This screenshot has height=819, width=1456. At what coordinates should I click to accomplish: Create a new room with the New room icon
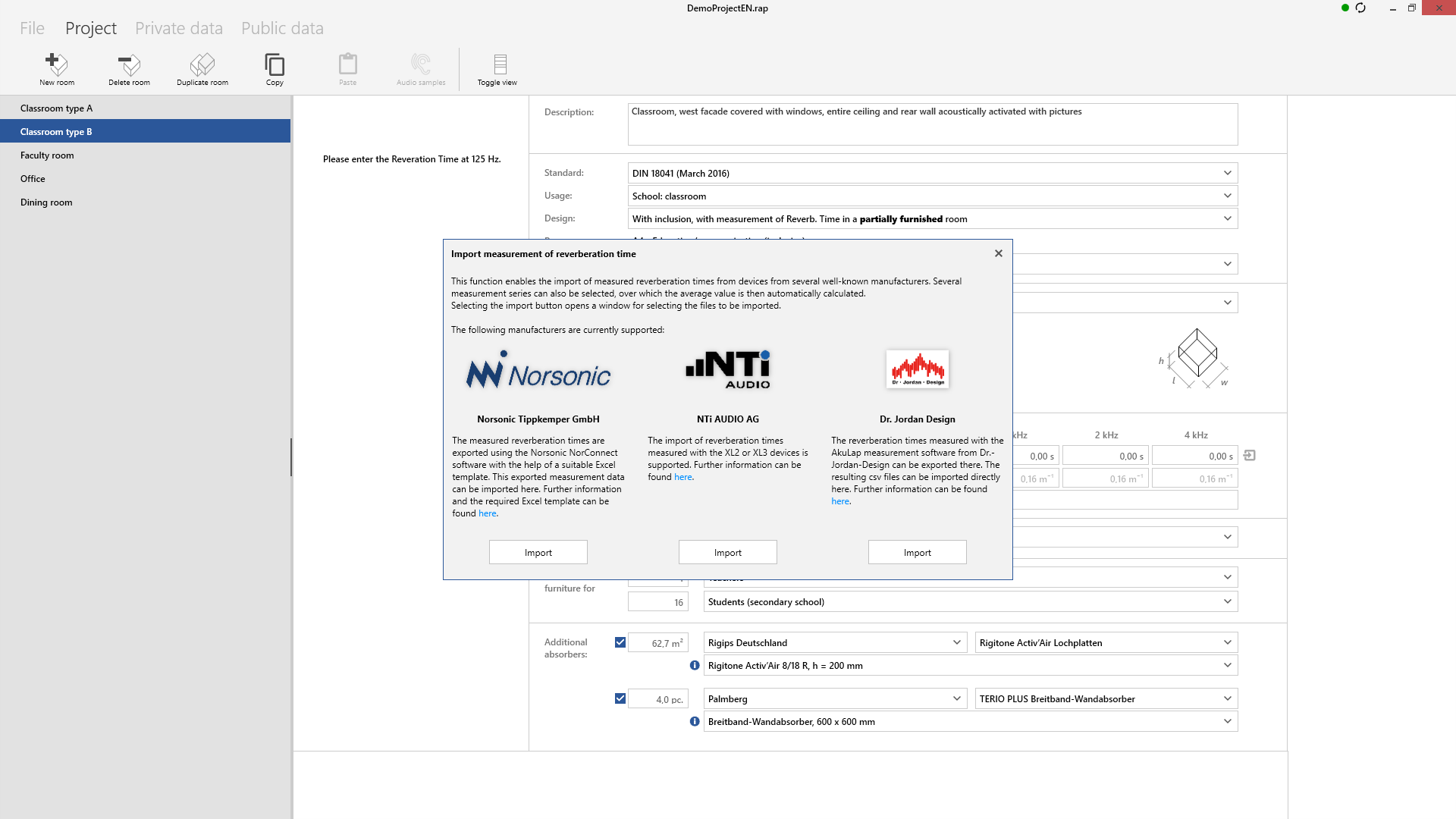(x=57, y=68)
